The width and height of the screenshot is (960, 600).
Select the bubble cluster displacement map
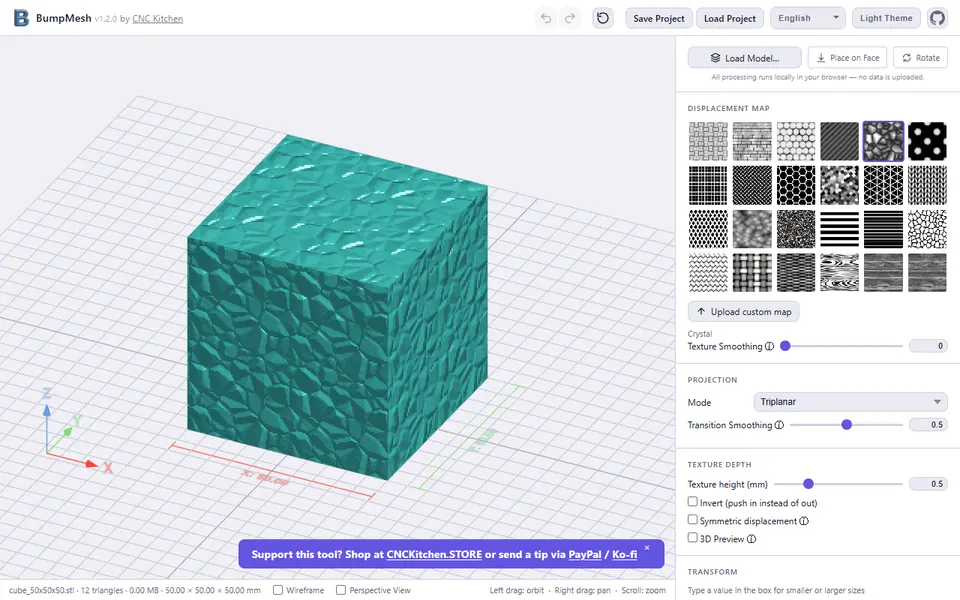(x=796, y=141)
